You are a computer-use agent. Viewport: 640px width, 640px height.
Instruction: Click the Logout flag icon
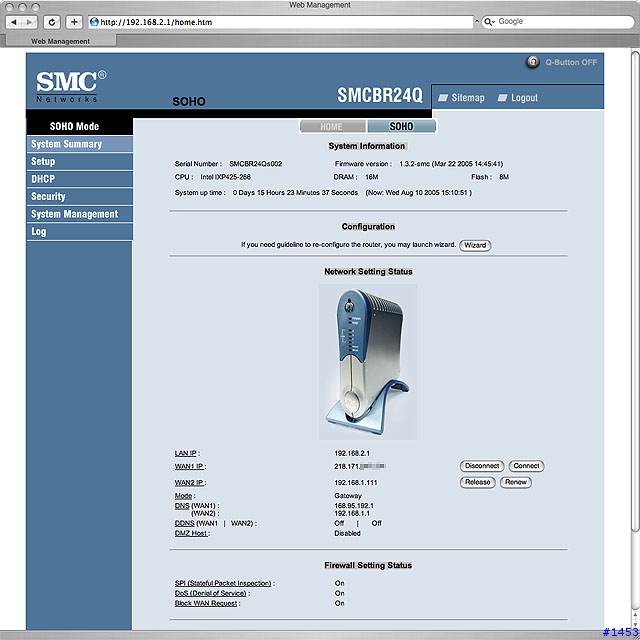pos(502,98)
